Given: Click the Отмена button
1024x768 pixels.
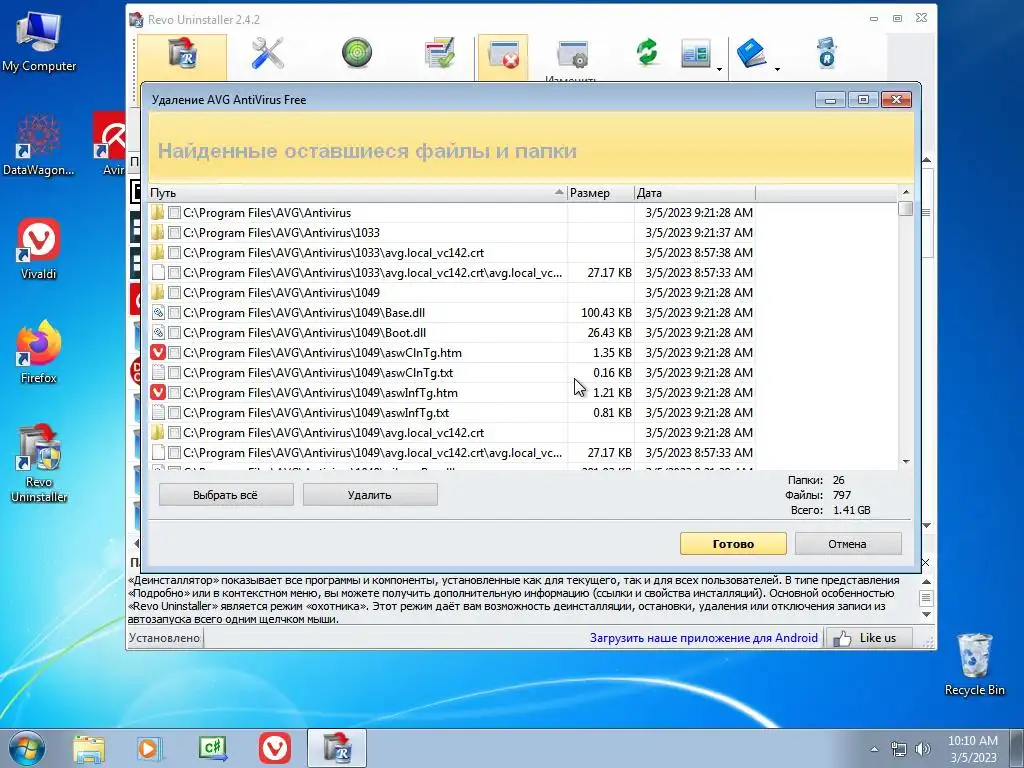Looking at the screenshot, I should (x=848, y=544).
